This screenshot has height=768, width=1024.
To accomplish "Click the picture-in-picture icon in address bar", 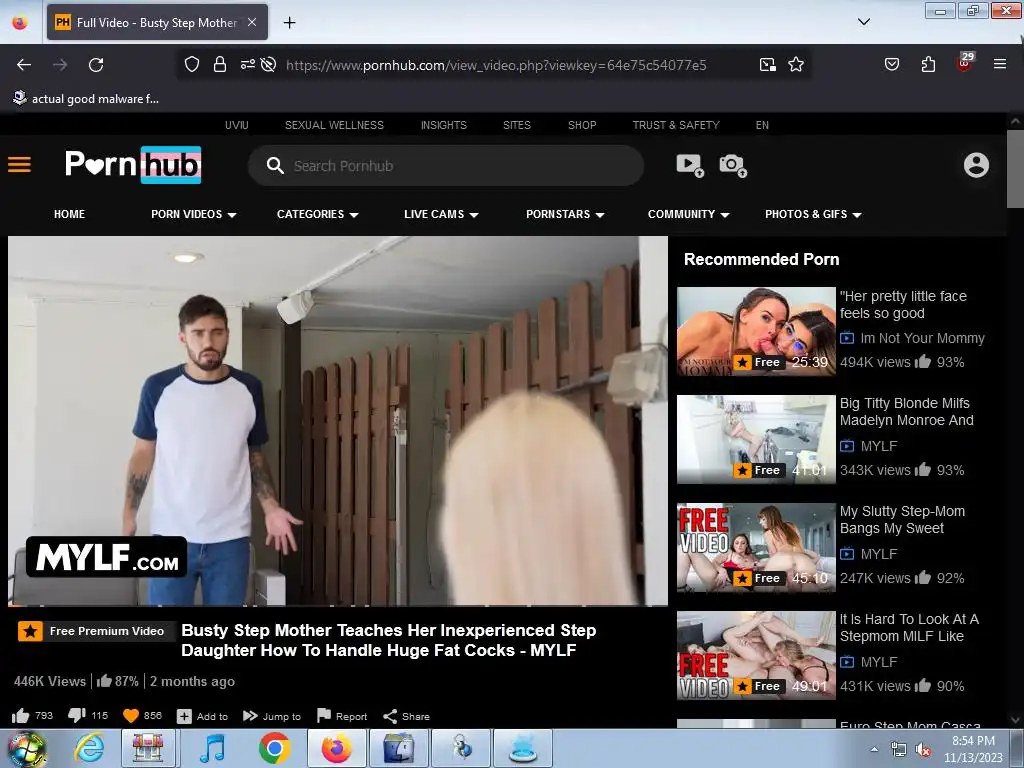I will [768, 65].
